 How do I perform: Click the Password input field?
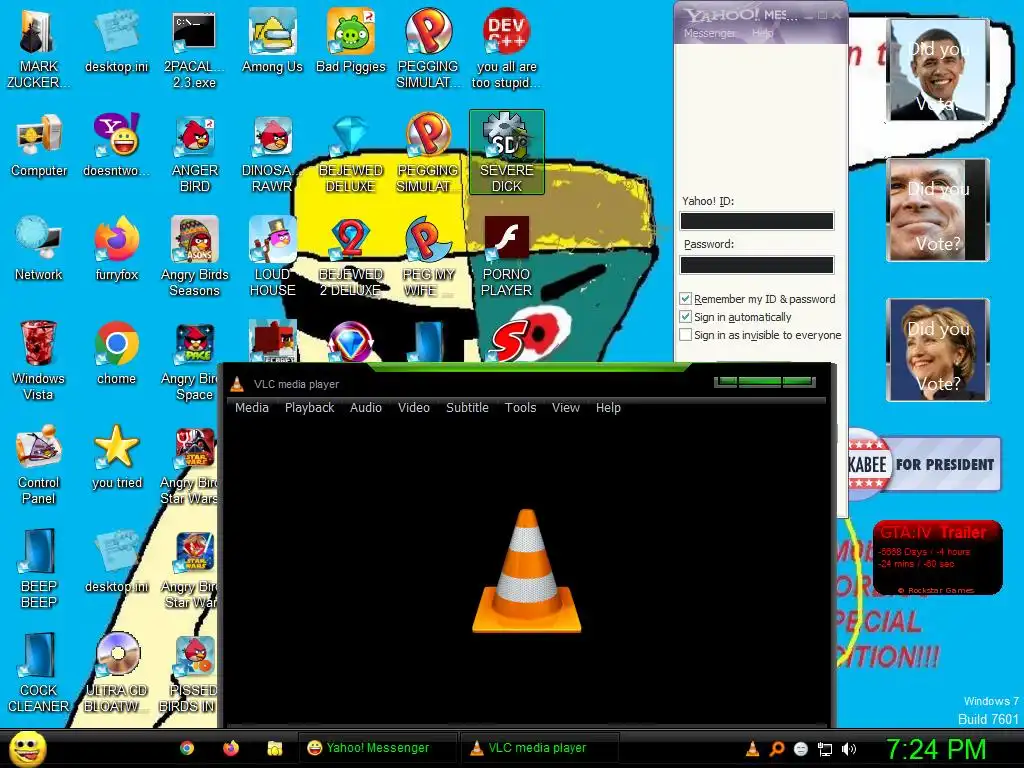(x=757, y=264)
